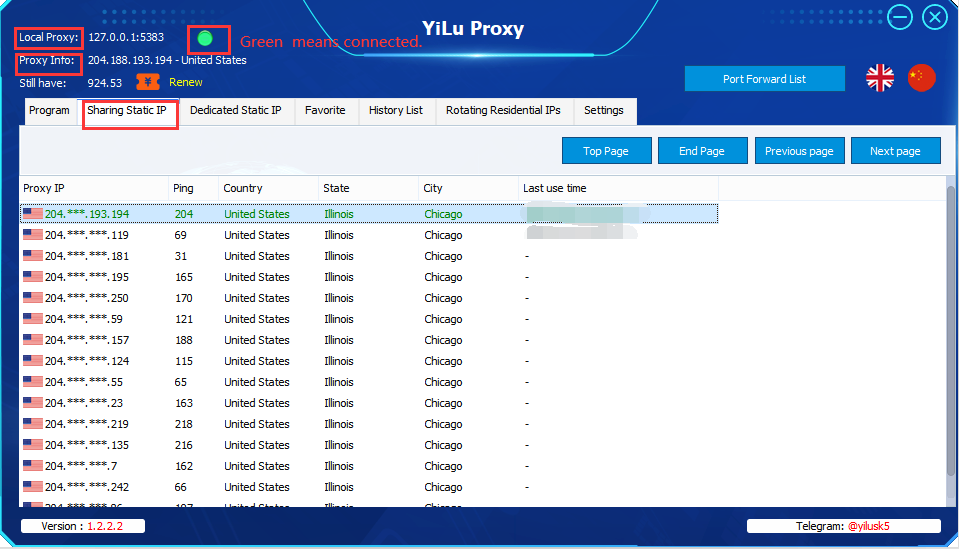The height and width of the screenshot is (549, 959).
Task: Click US flag of proxy ending .119
Action: pyautogui.click(x=32, y=235)
